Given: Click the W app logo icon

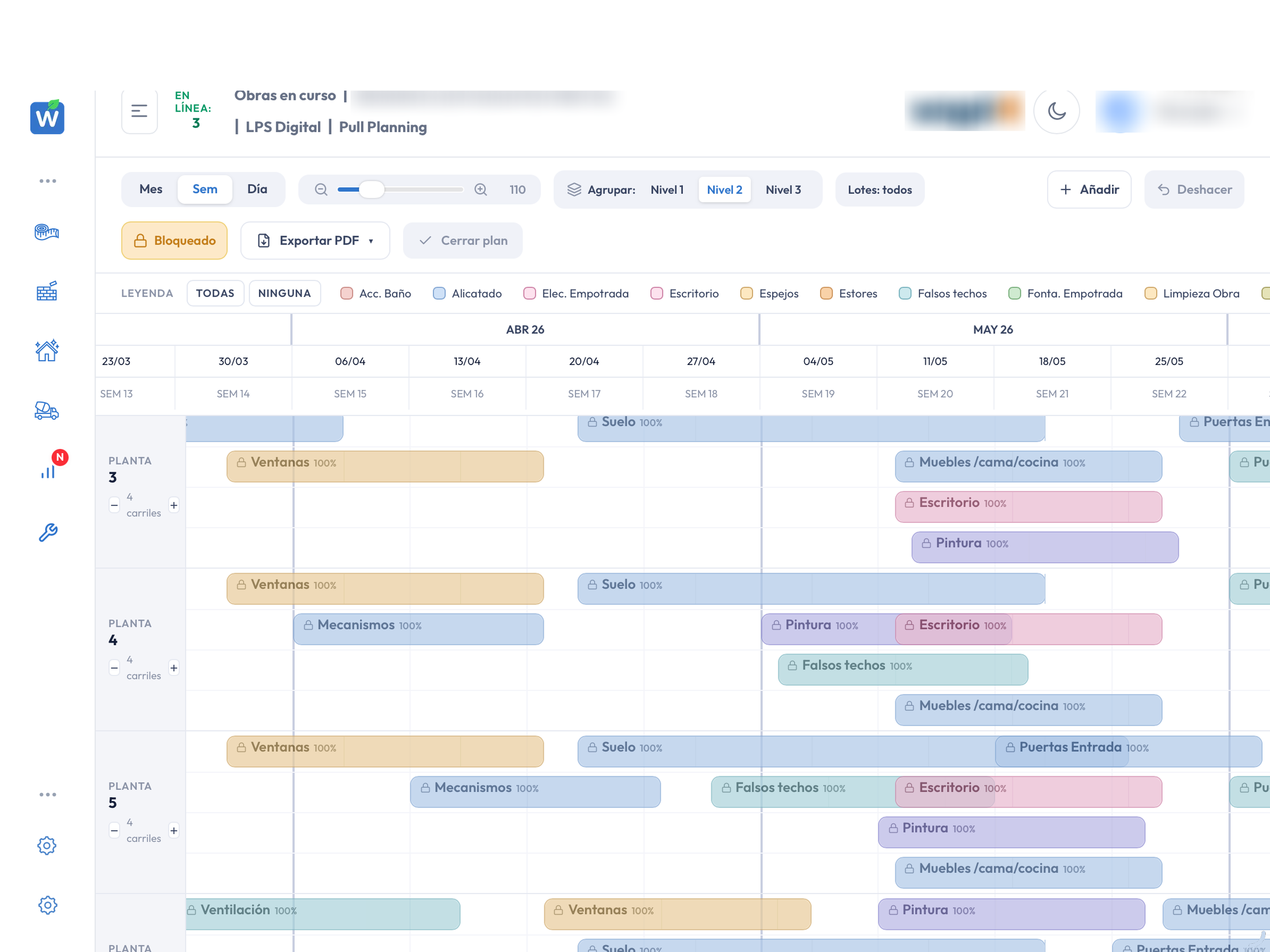Looking at the screenshot, I should pos(47,117).
